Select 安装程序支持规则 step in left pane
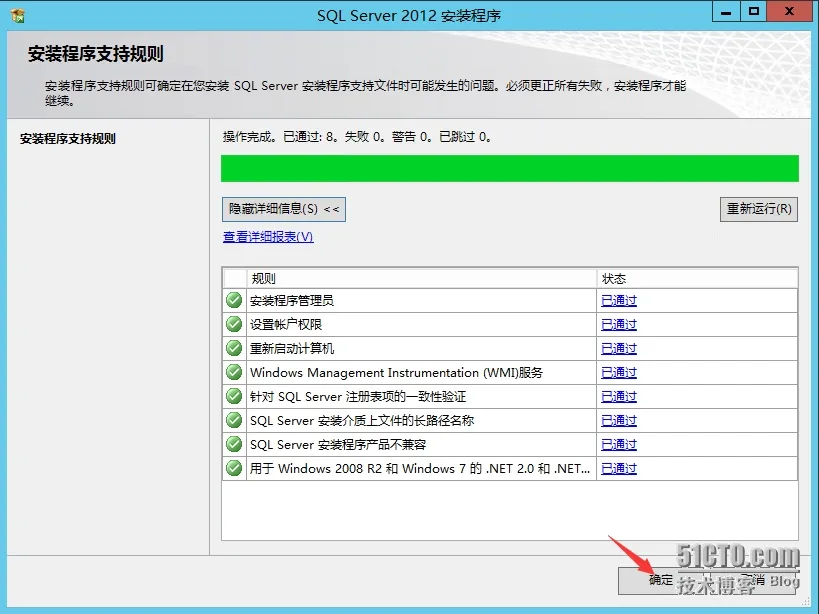Viewport: 819px width, 614px height. 68,139
